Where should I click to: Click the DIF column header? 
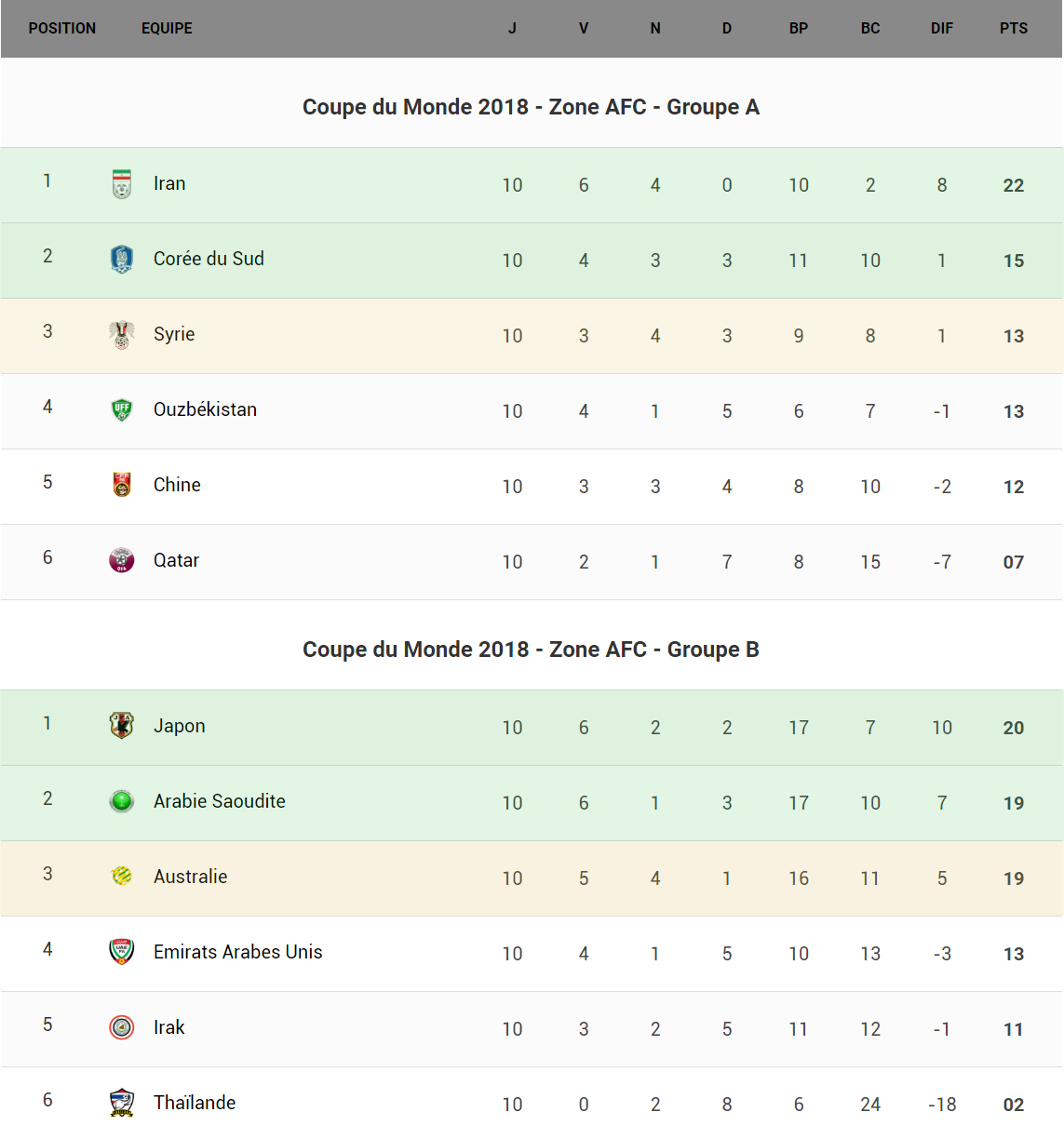pyautogui.click(x=942, y=29)
